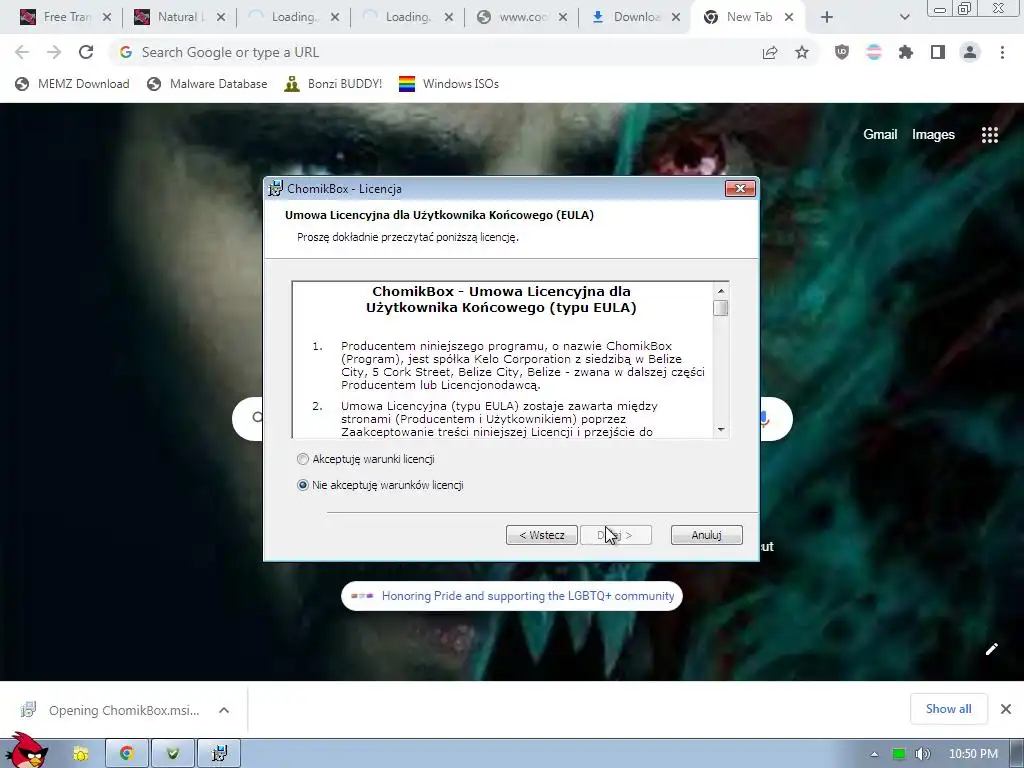
Task: Click the 10:50 PM clock
Action: [973, 754]
